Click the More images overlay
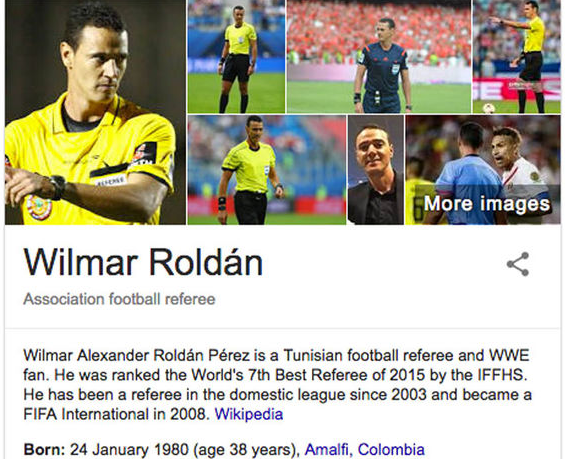565x459 pixels. tap(487, 204)
